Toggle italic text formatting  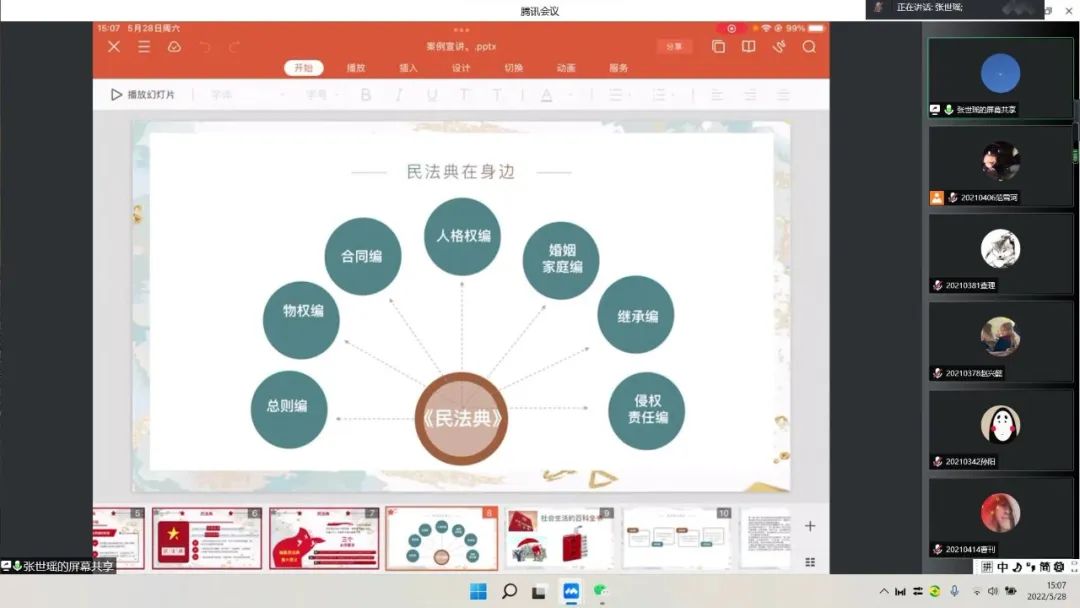click(398, 95)
